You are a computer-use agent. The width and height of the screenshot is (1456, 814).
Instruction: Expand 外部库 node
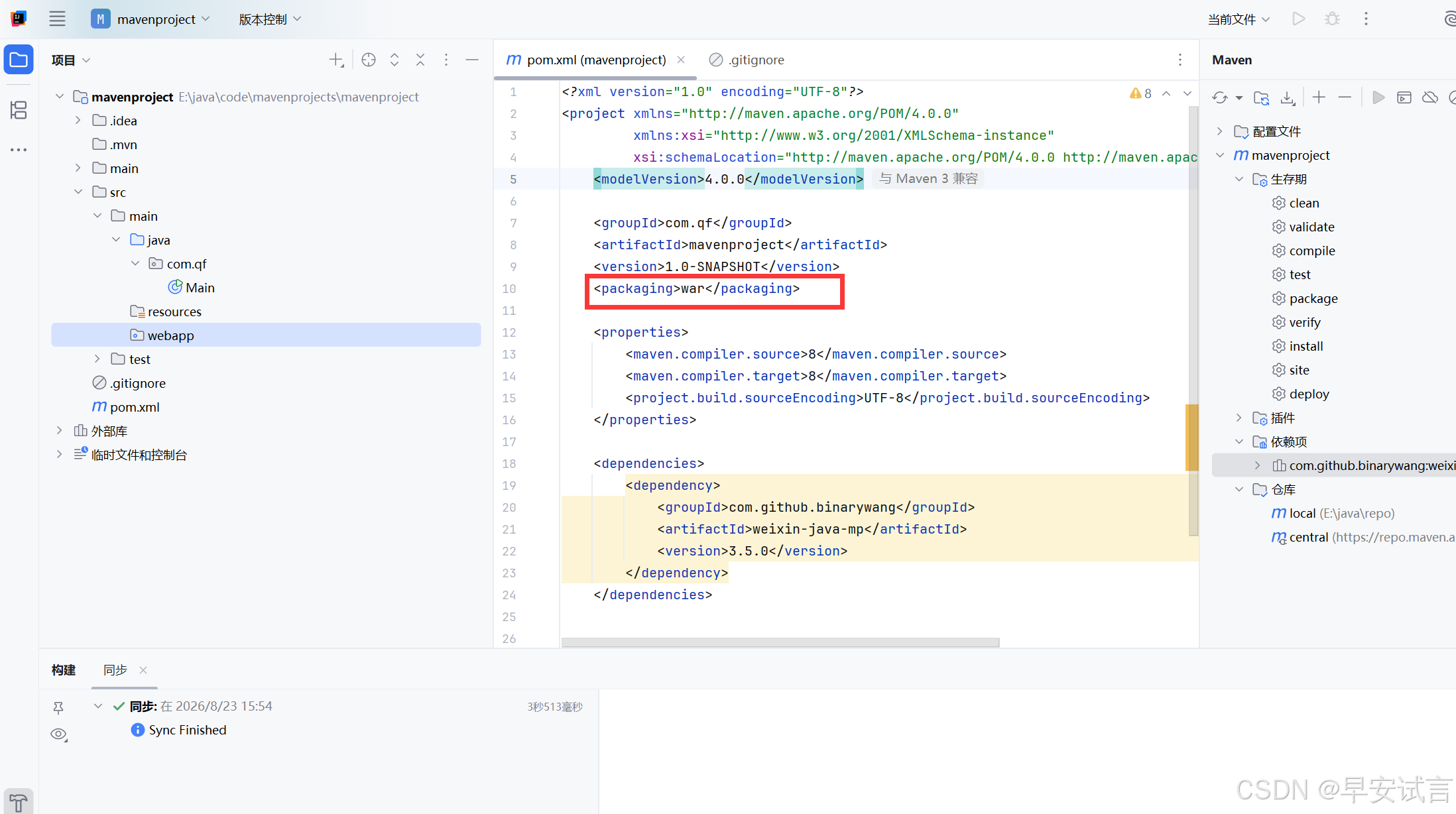[x=59, y=431]
